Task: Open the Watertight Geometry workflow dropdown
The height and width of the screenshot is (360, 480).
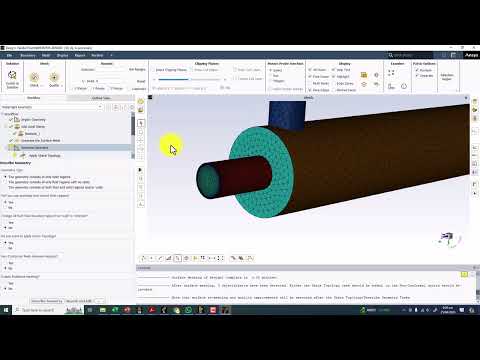Action: pos(100,107)
